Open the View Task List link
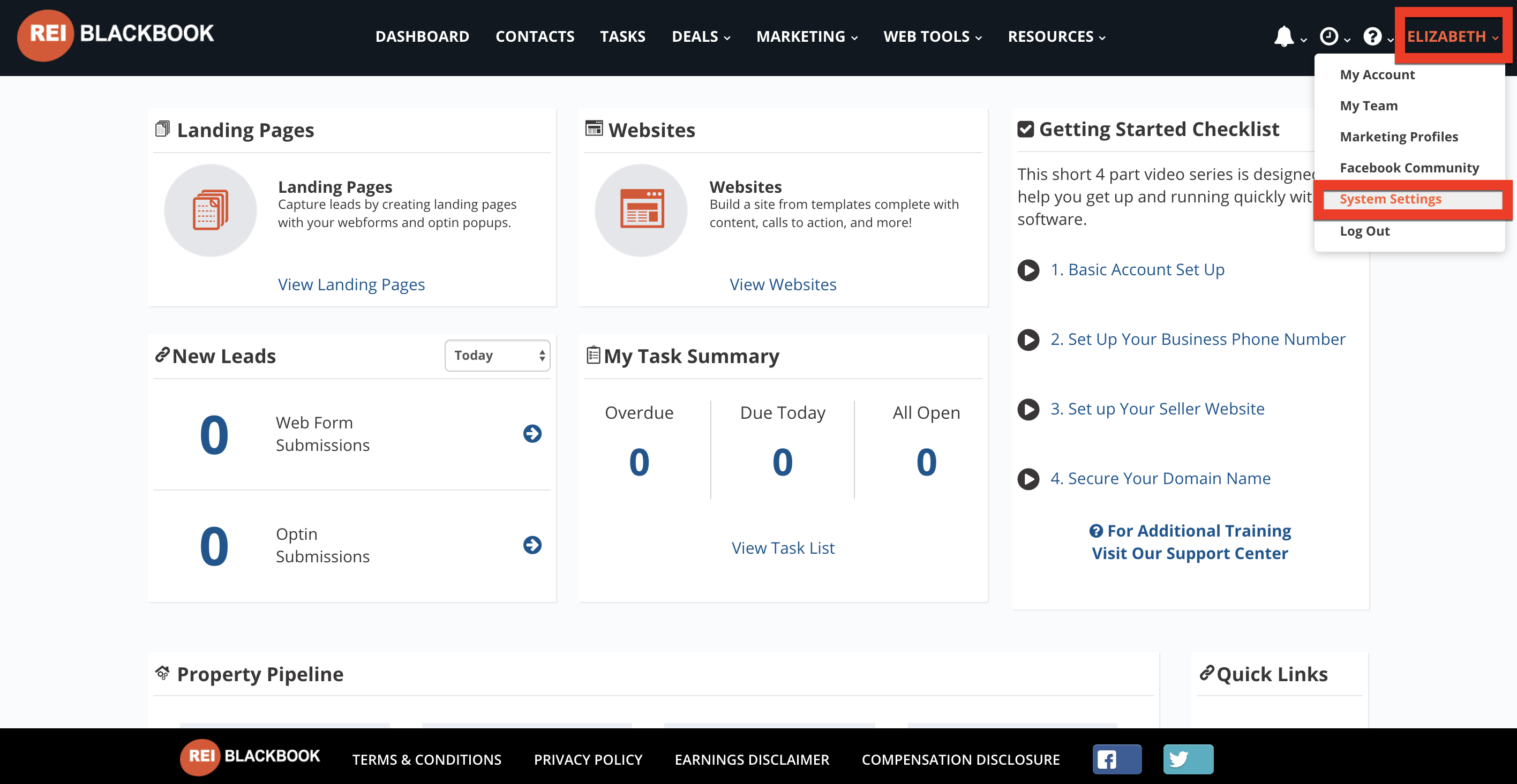The width and height of the screenshot is (1517, 784). tap(783, 548)
